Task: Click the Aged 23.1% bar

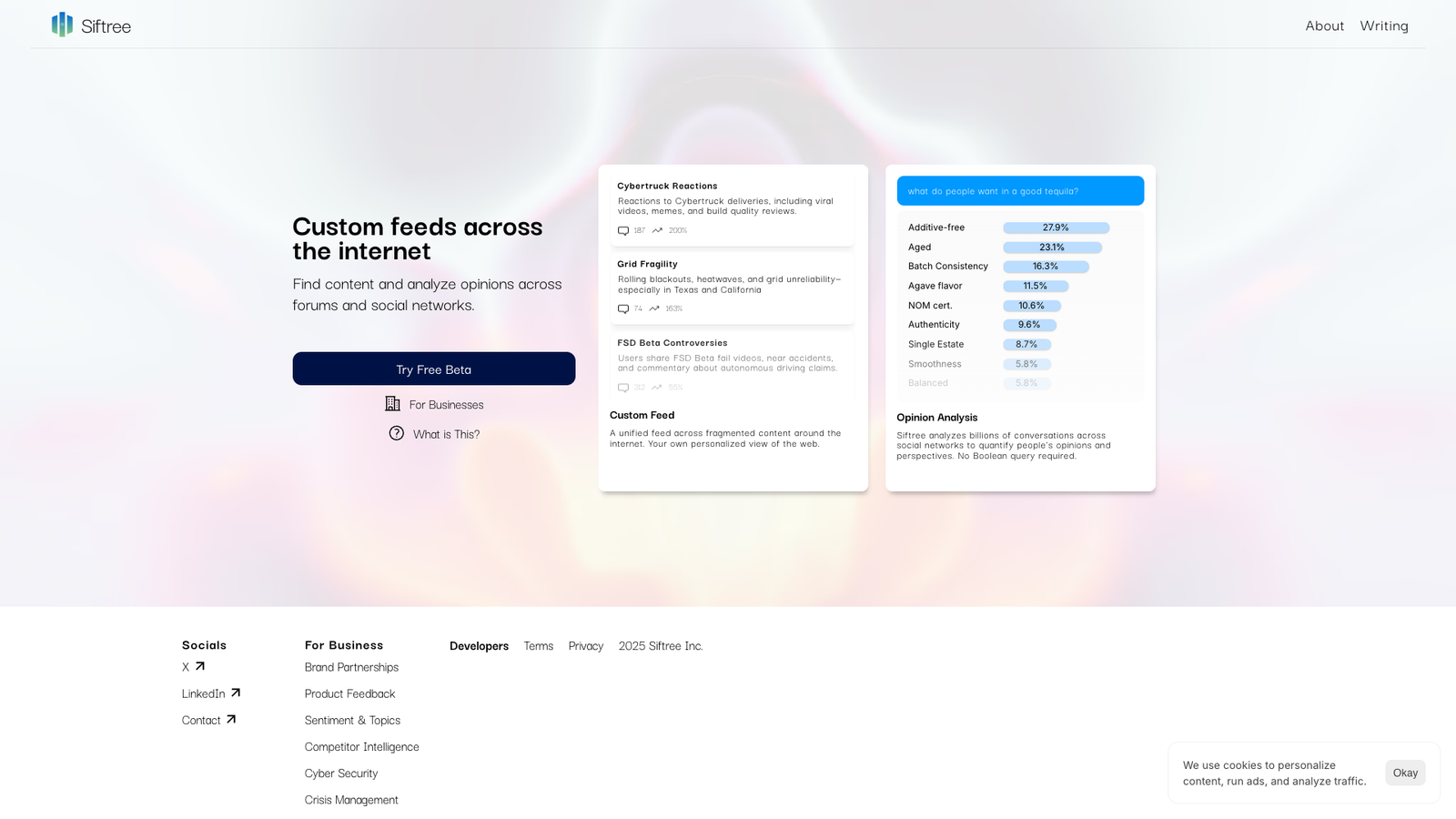Action: coord(1052,248)
